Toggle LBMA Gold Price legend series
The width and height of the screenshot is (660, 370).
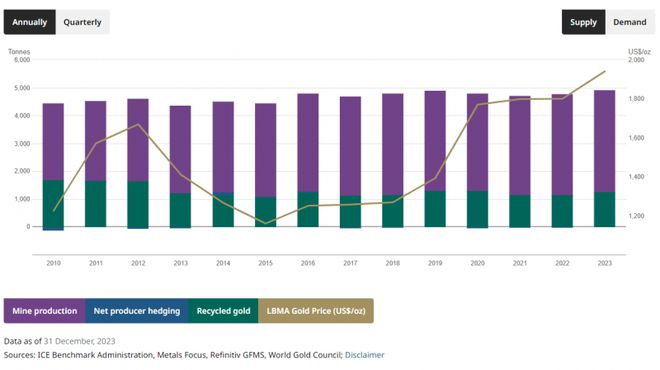click(316, 311)
